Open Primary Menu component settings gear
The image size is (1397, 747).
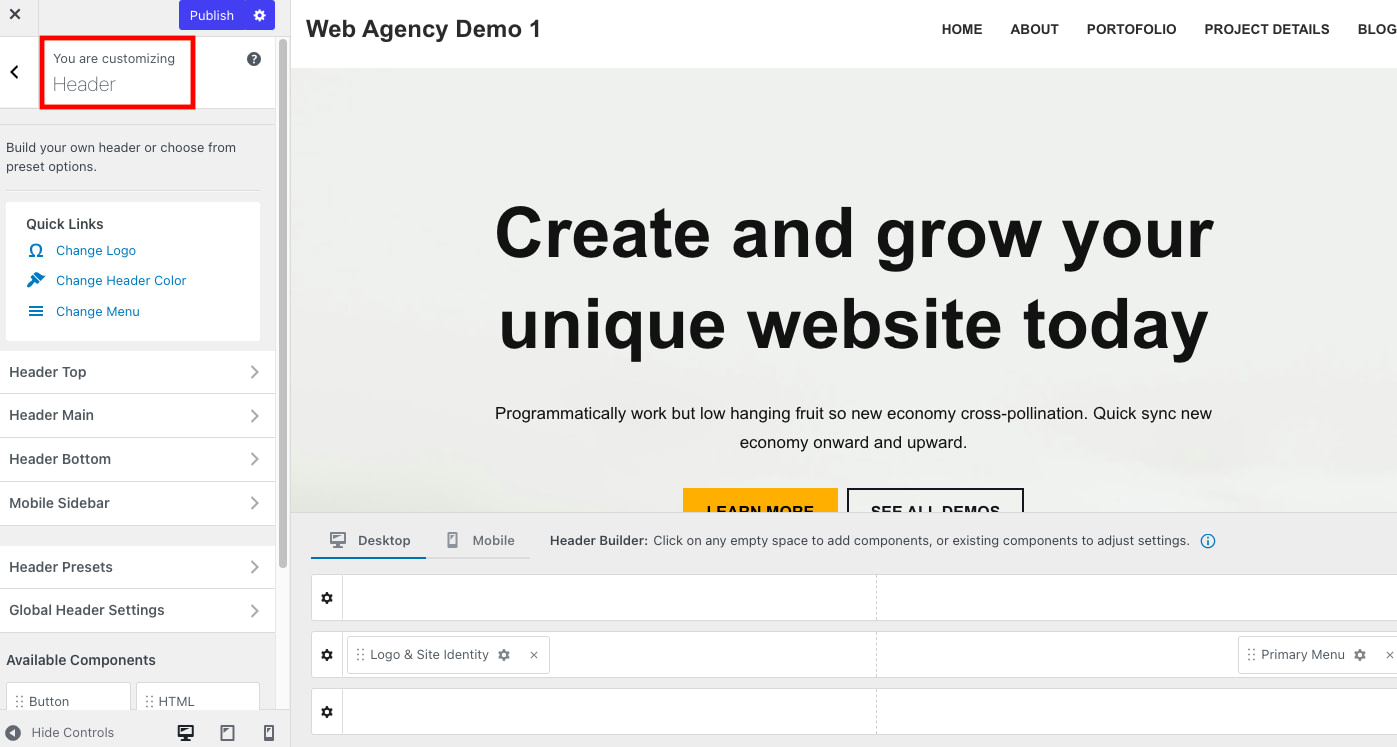coord(1360,655)
